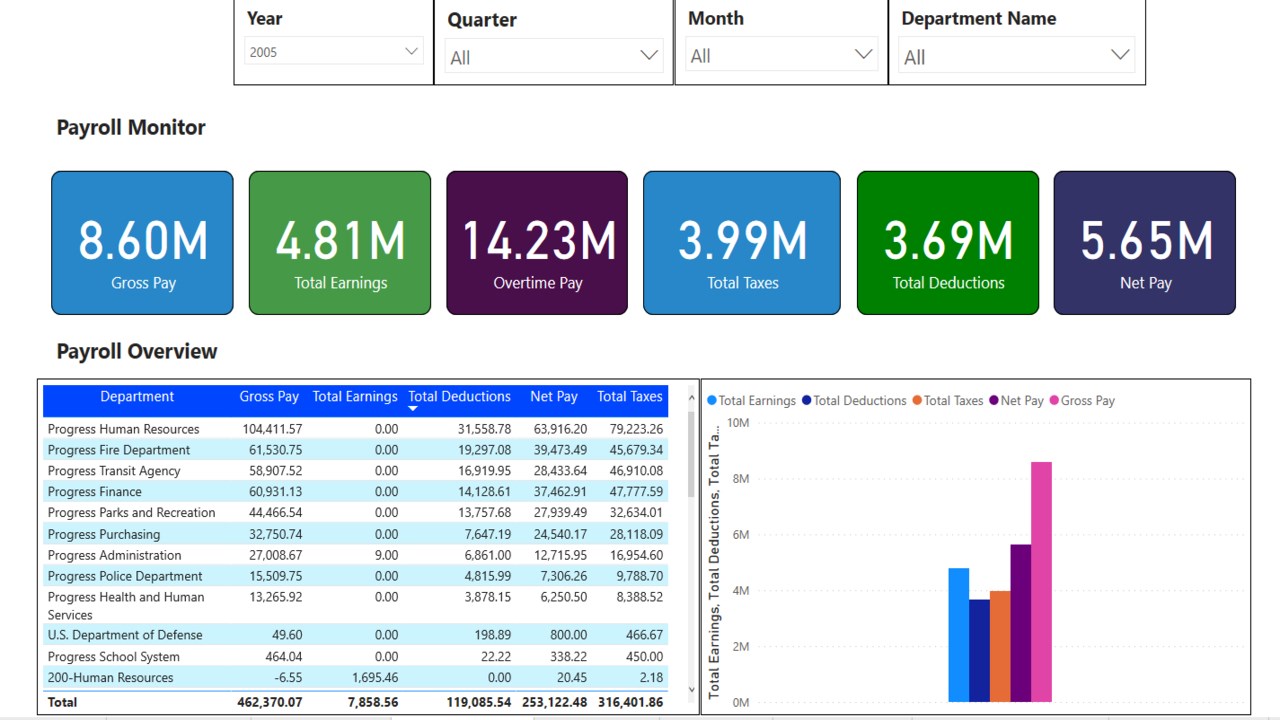Select the pink Gross Pay bar

[x=1041, y=582]
